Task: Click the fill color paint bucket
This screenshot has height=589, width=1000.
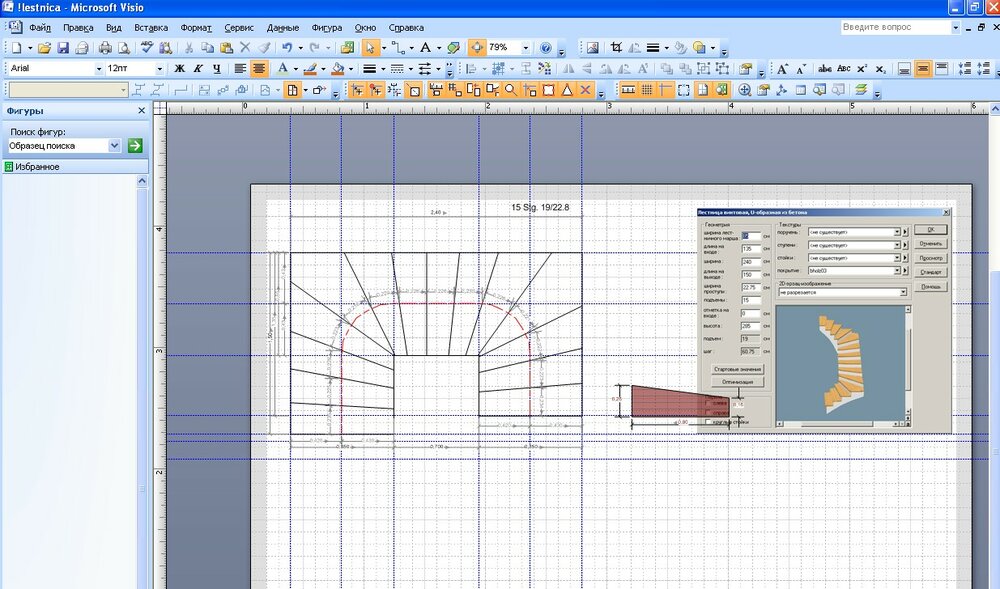Action: (x=338, y=69)
